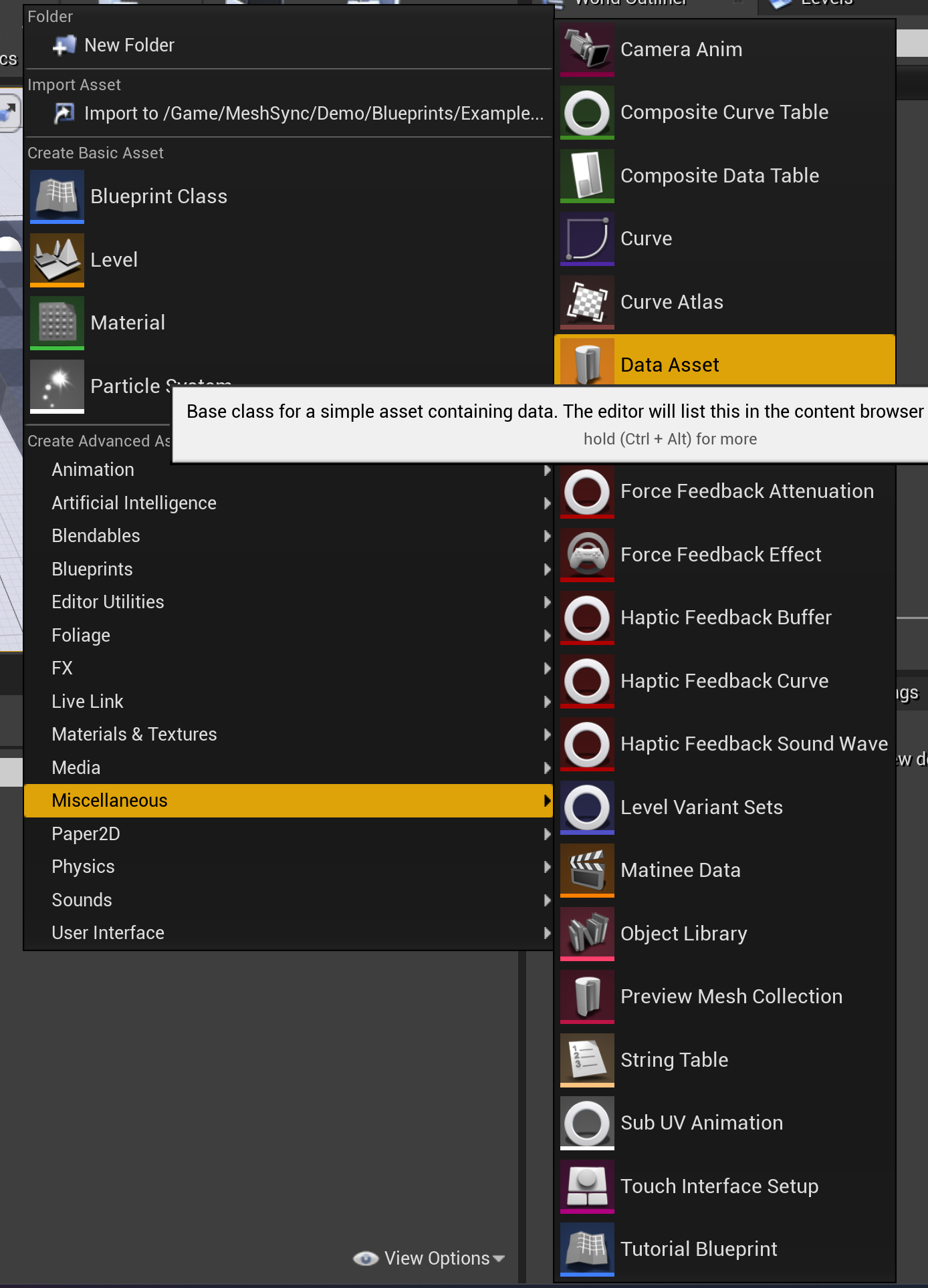Click the Curve Atlas icon
This screenshot has width=928, height=1288.
pos(587,302)
